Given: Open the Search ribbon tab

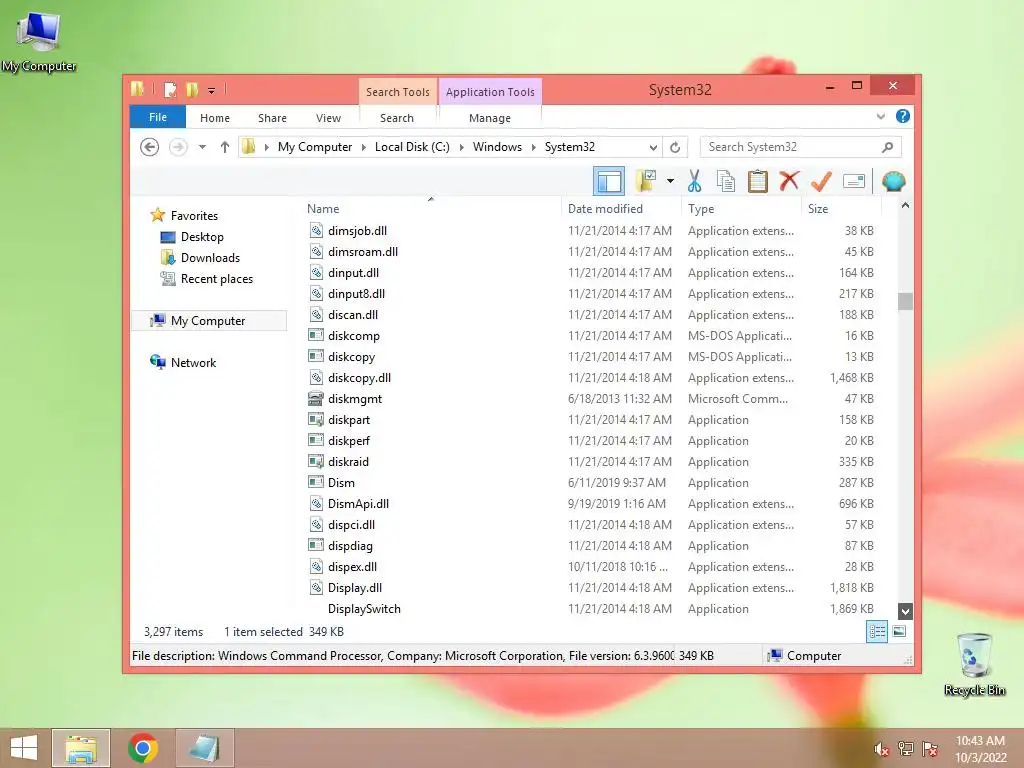Looking at the screenshot, I should pos(396,118).
